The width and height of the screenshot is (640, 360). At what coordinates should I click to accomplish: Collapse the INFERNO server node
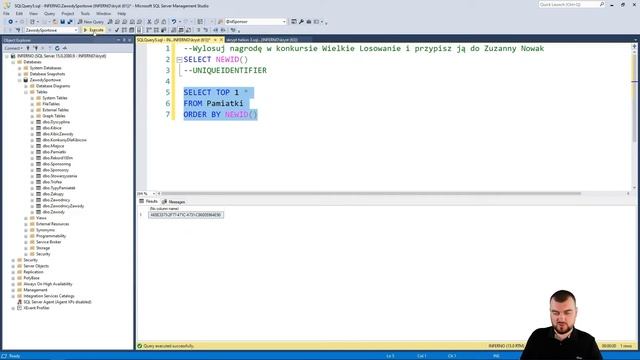click(x=7, y=56)
